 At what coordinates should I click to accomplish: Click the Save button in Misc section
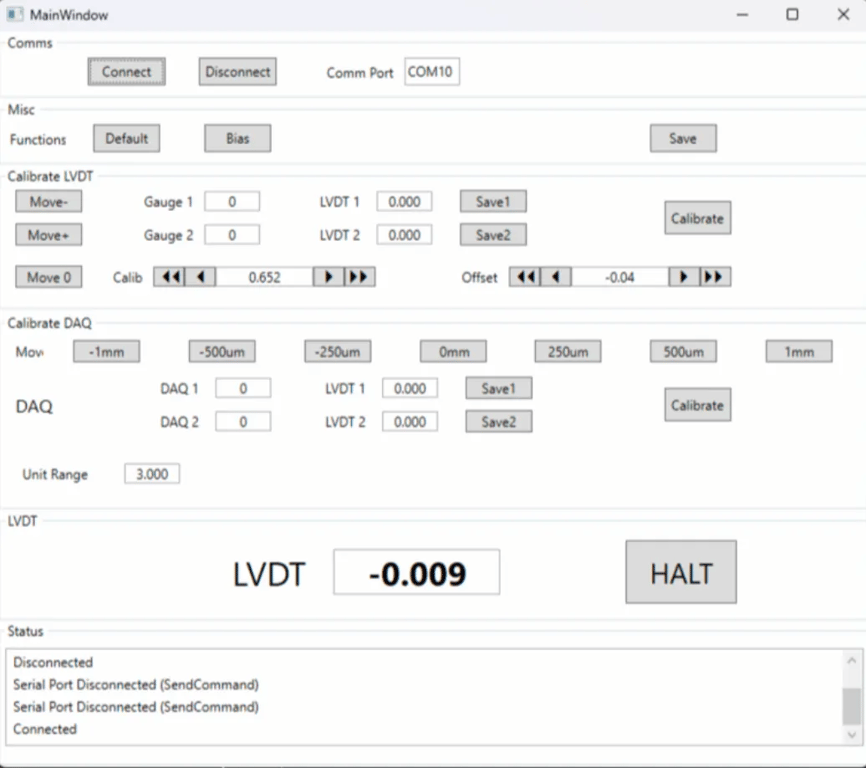pyautogui.click(x=683, y=138)
